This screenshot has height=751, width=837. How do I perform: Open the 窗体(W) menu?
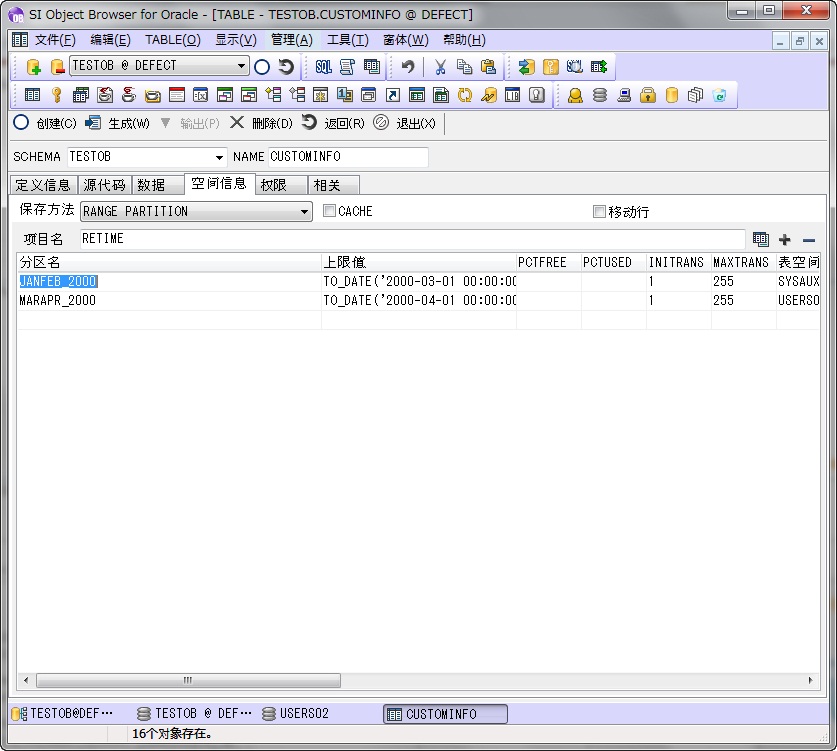(x=406, y=40)
